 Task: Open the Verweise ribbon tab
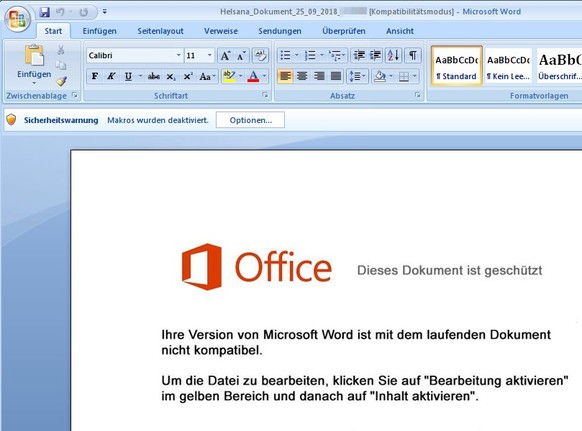pos(220,31)
